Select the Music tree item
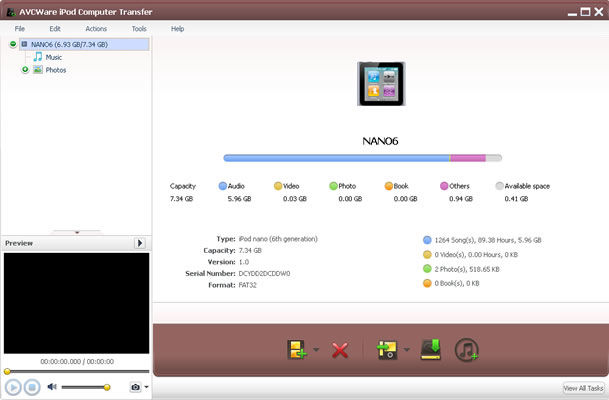 point(54,57)
